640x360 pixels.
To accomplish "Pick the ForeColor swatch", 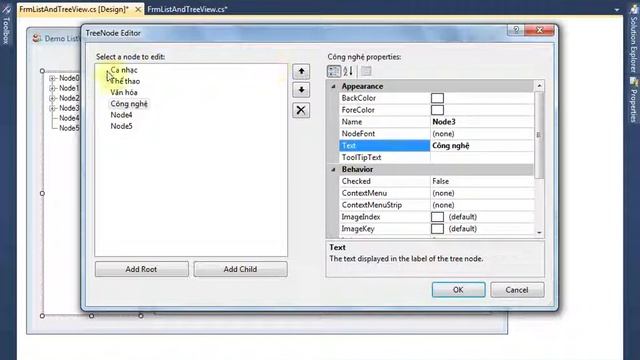I will [x=437, y=110].
